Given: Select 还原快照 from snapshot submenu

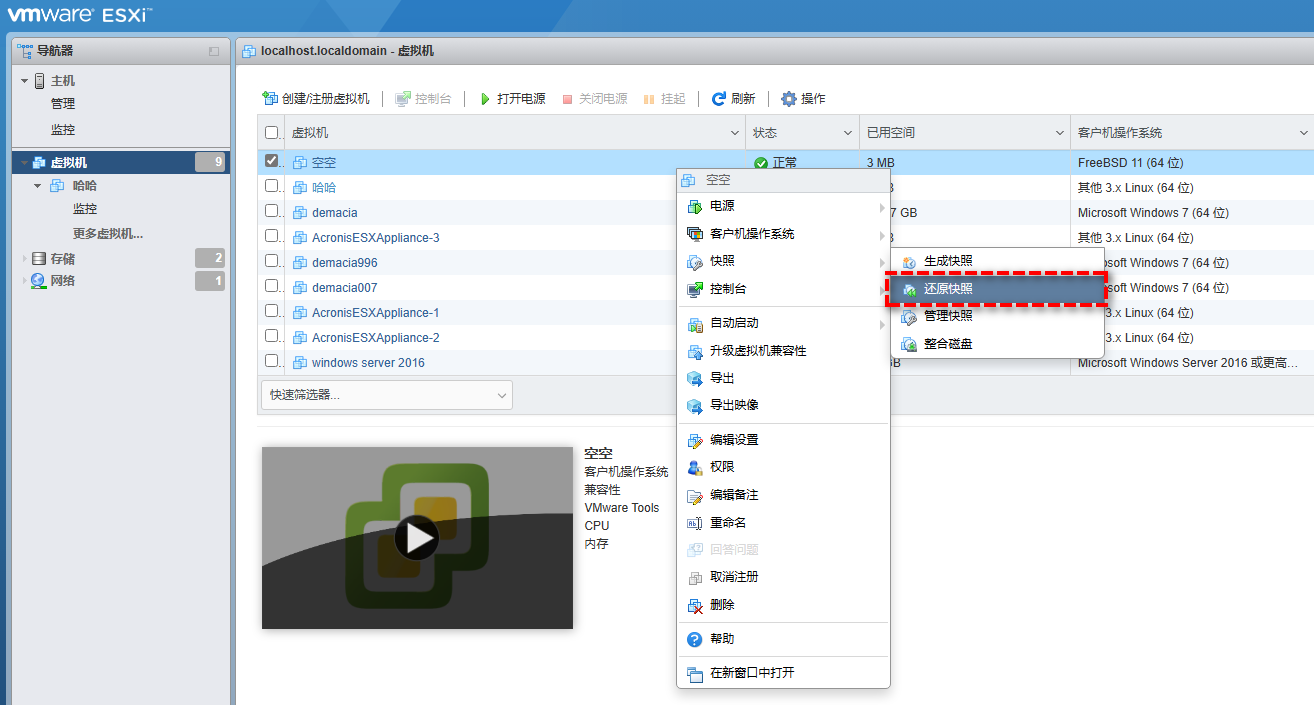Looking at the screenshot, I should click(947, 289).
